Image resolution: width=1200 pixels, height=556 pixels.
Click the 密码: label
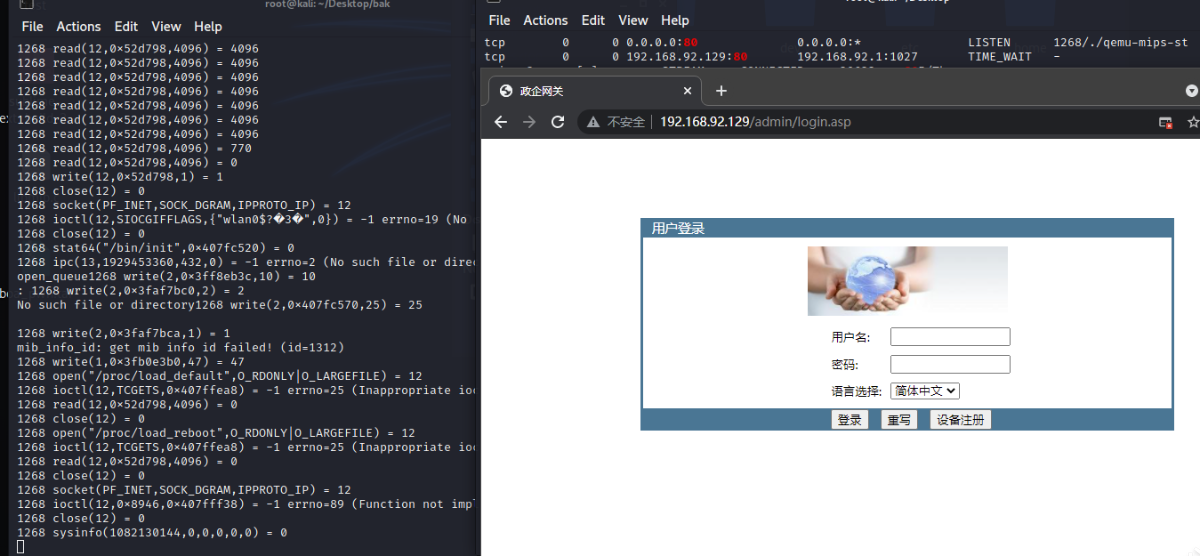tap(845, 365)
